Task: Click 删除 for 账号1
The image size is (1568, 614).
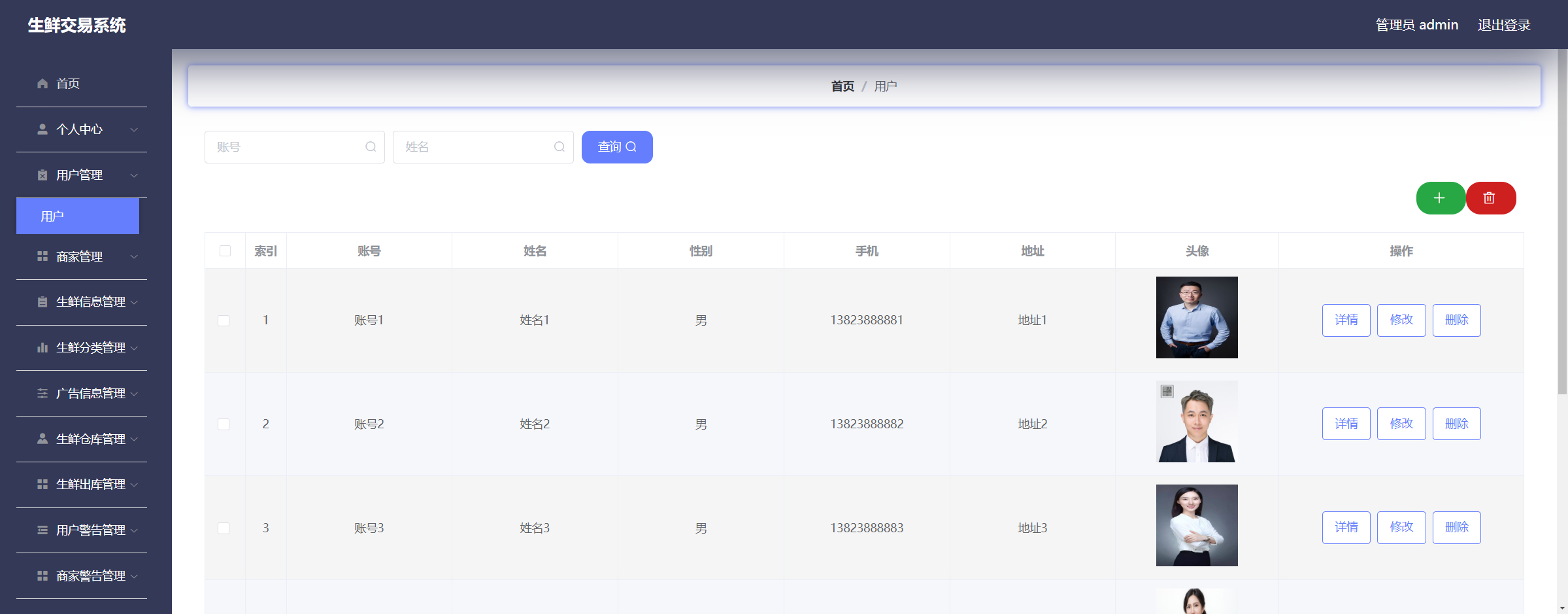Action: pyautogui.click(x=1457, y=320)
